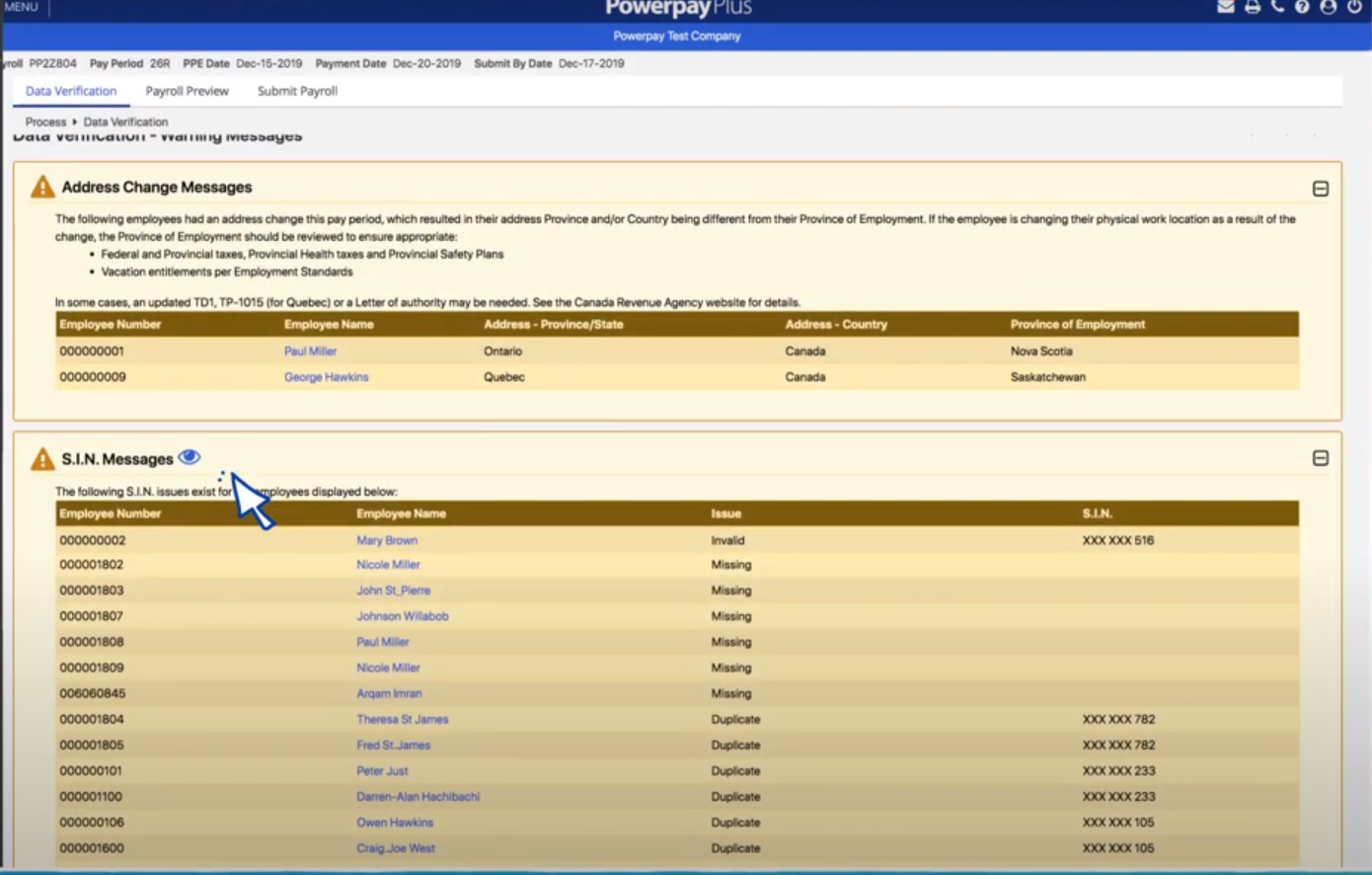Viewport: 1372px width, 875px height.
Task: Click the Quebec province cell
Action: (x=503, y=376)
